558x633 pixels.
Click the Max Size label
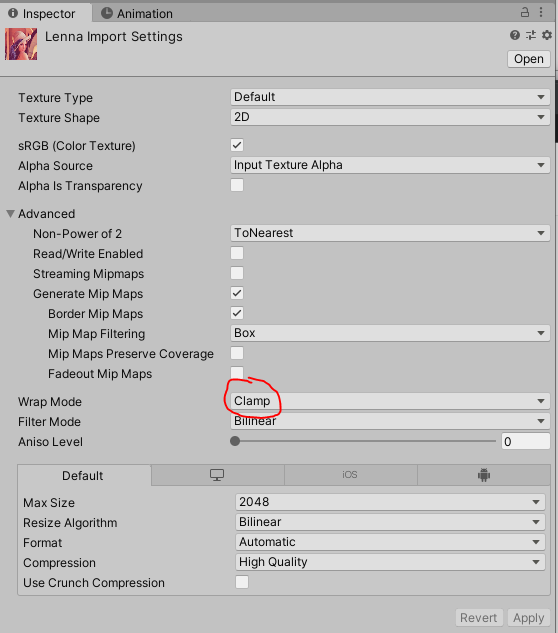coord(49,503)
